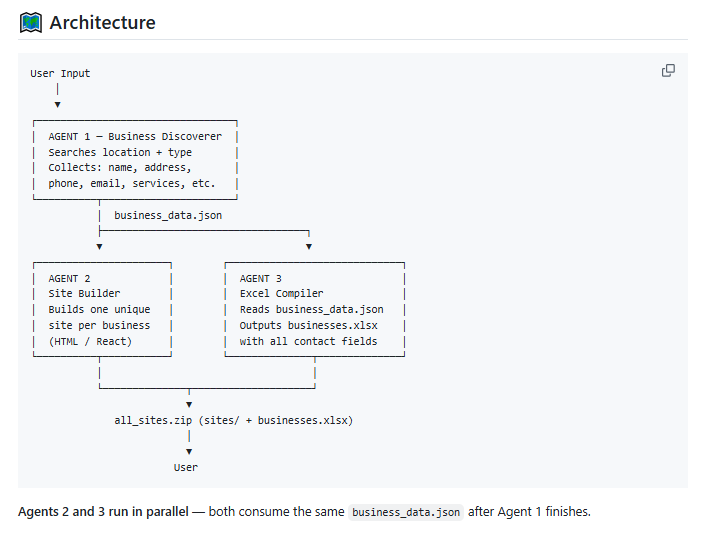Image resolution: width=701 pixels, height=536 pixels.
Task: Click the 'AGENT 2' label
Action: [x=69, y=279]
